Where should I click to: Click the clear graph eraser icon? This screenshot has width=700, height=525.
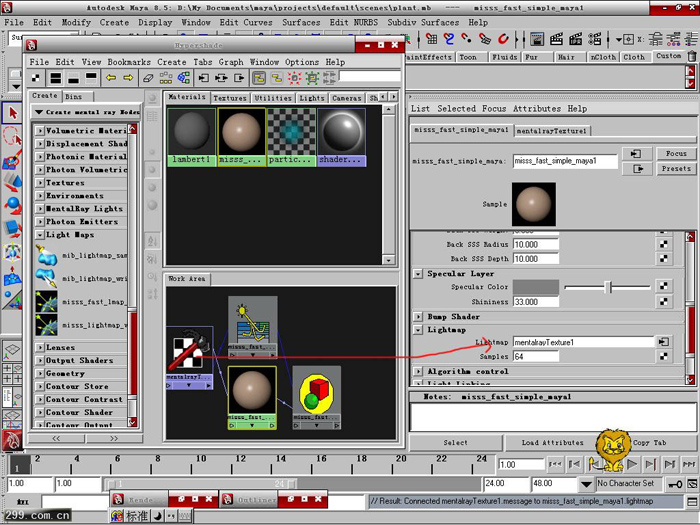(148, 78)
